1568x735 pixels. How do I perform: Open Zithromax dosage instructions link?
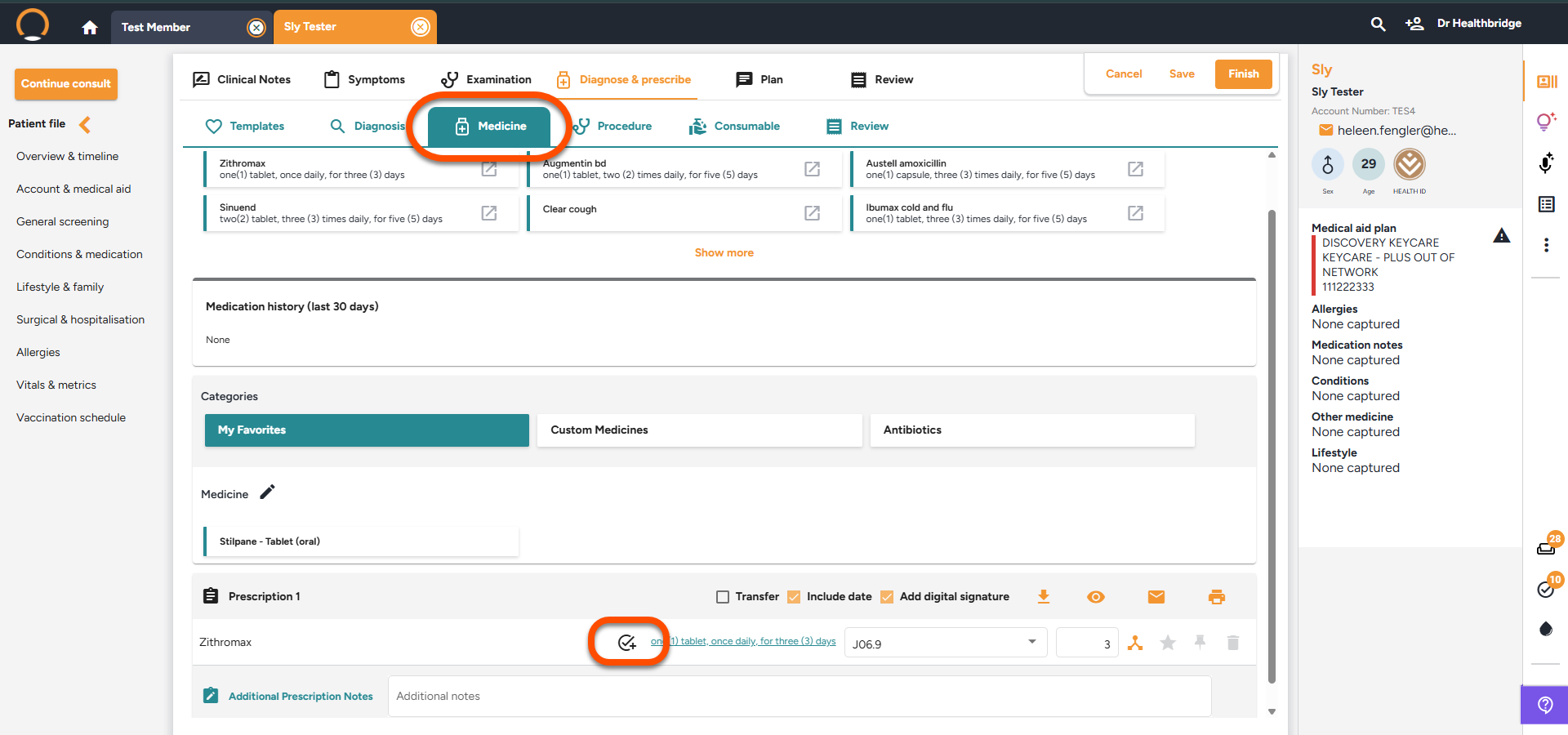click(743, 642)
